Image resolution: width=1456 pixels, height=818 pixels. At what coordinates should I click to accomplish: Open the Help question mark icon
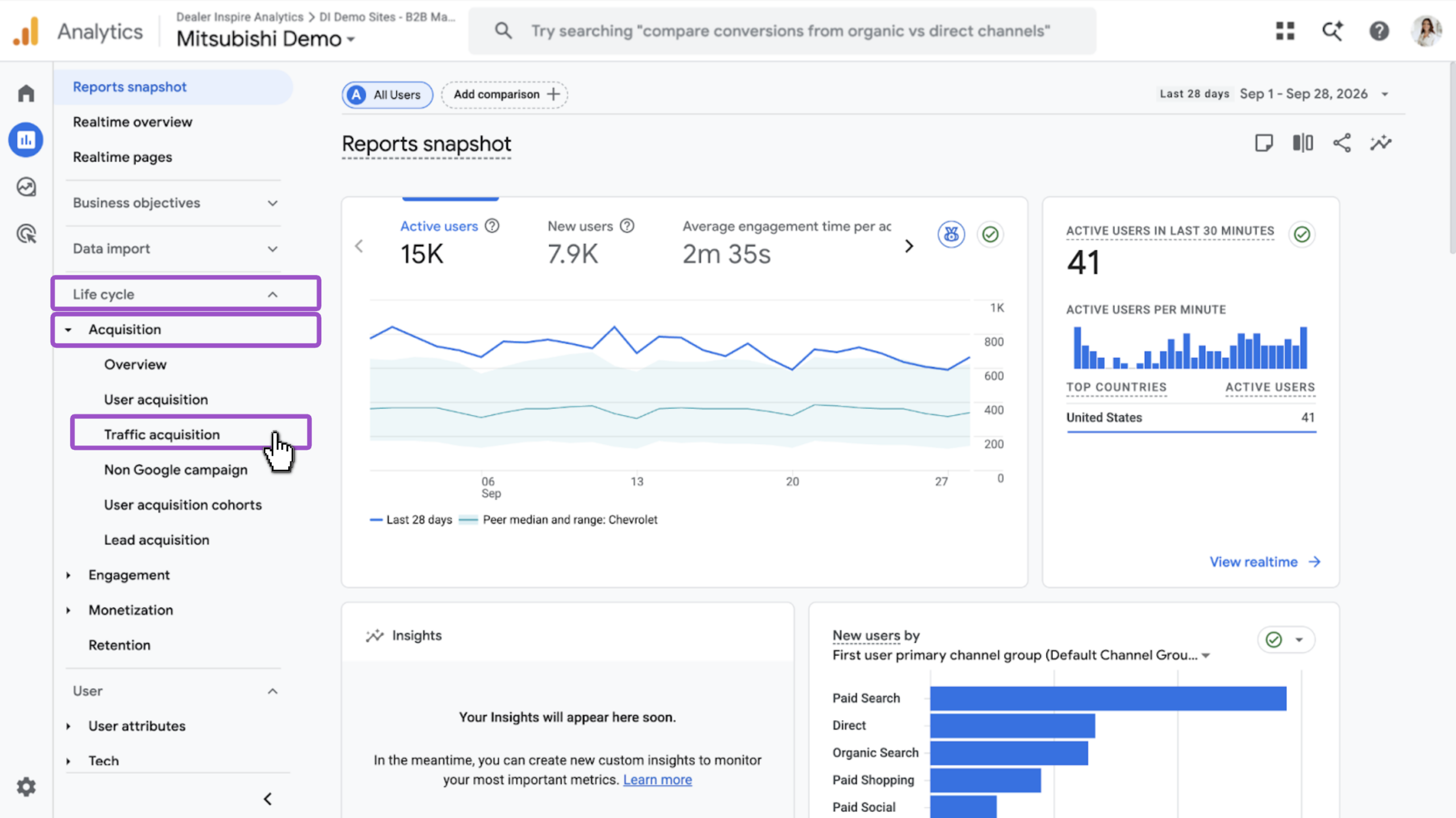point(1379,31)
